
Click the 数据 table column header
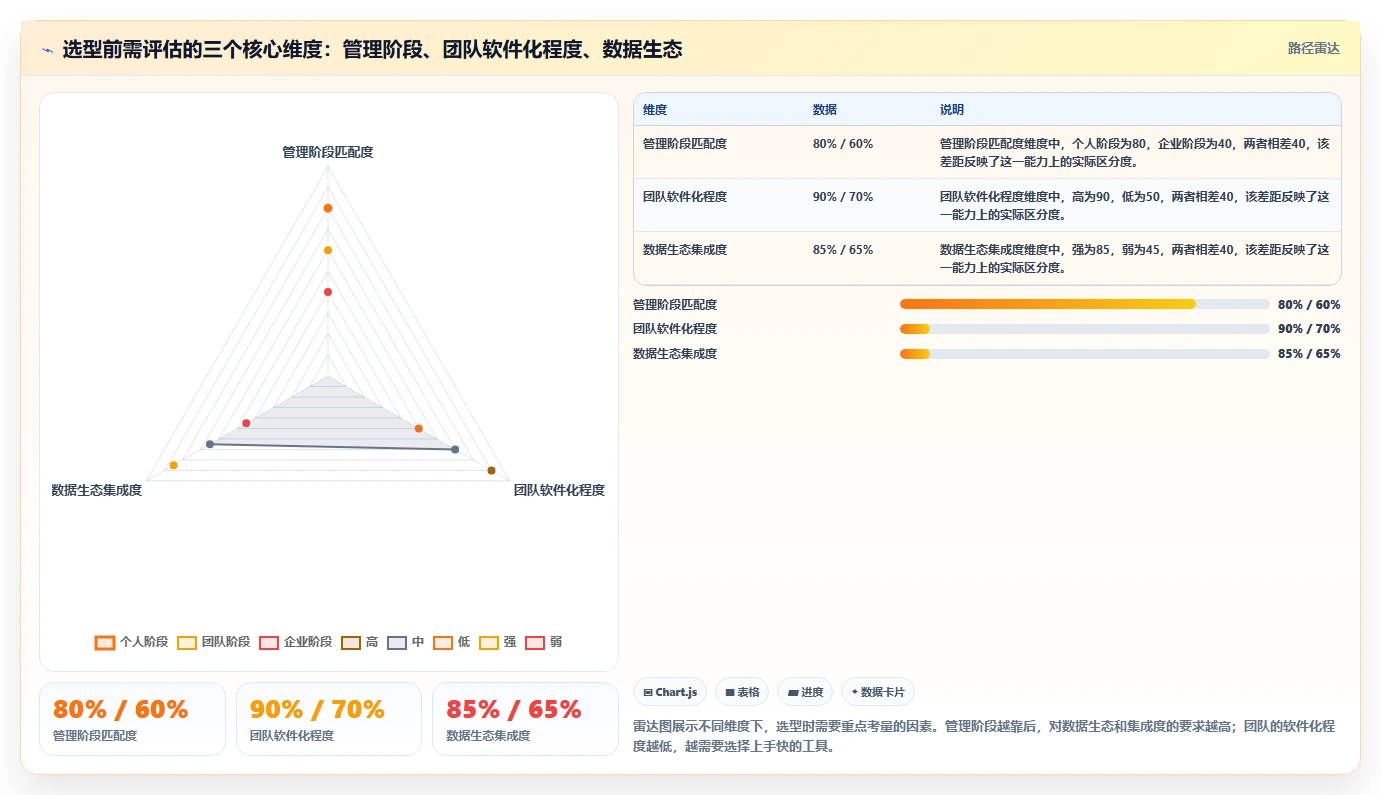[x=825, y=110]
